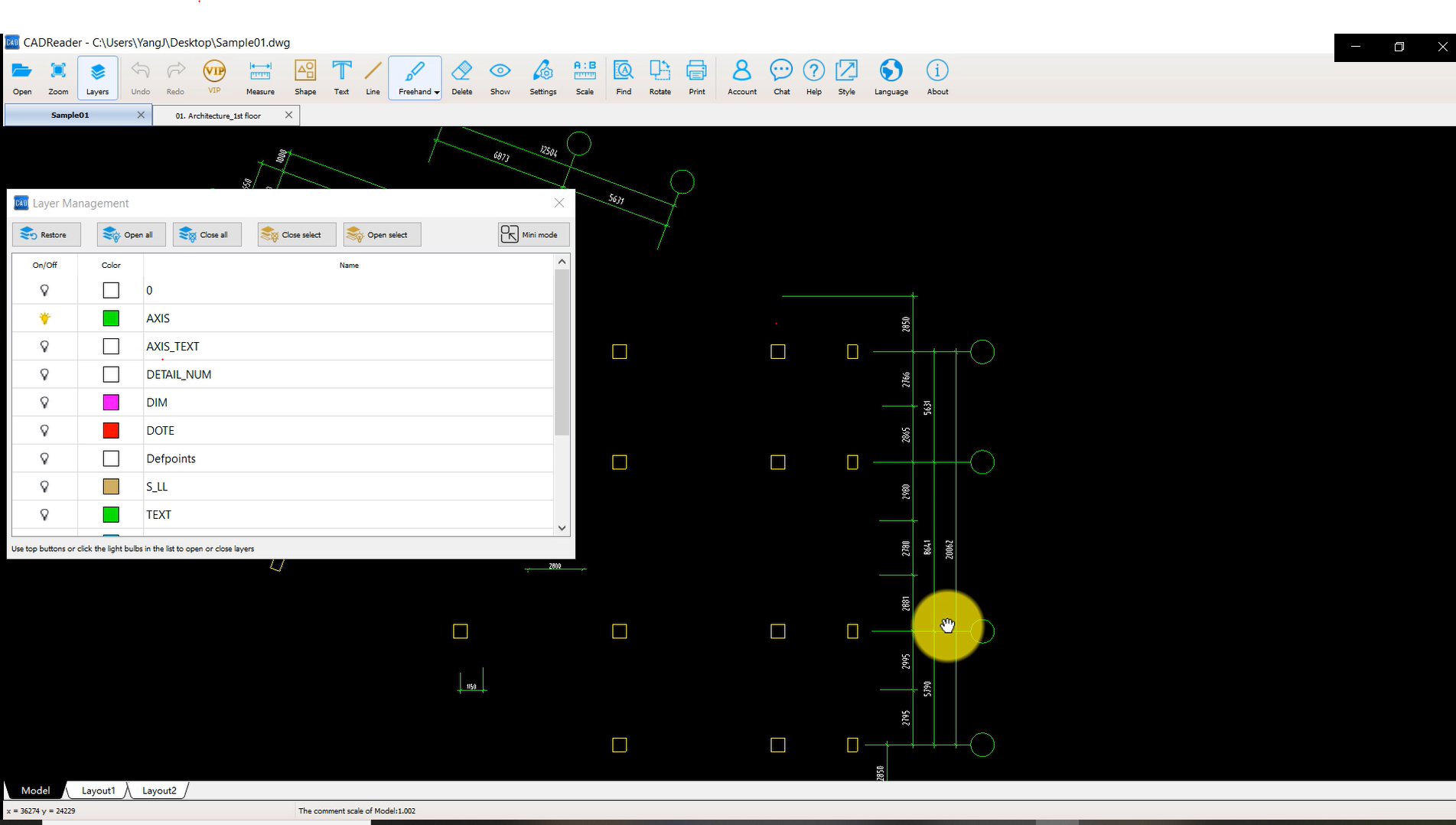The height and width of the screenshot is (825, 1456).
Task: Switch to the Model tab
Action: click(x=35, y=791)
